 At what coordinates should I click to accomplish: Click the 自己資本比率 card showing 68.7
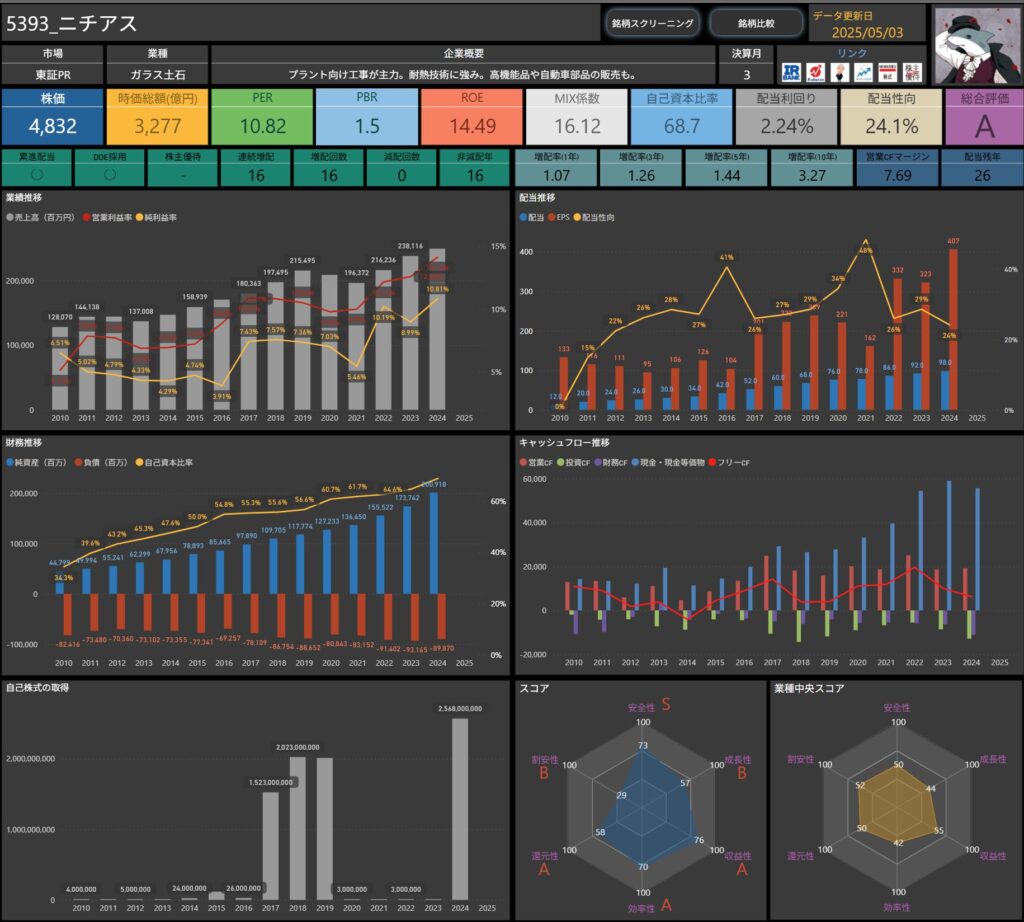point(682,116)
